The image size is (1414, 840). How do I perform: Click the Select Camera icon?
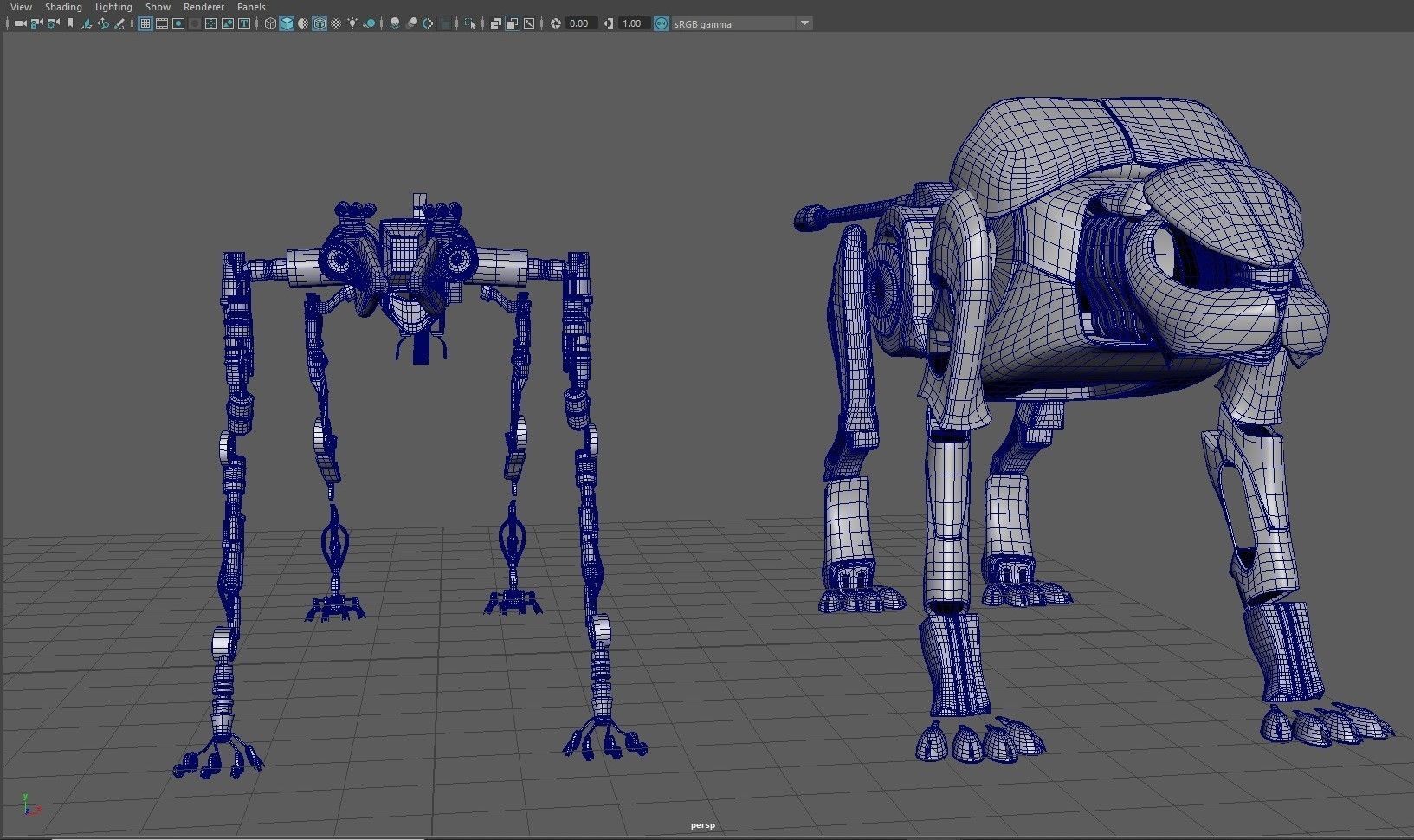[x=20, y=23]
